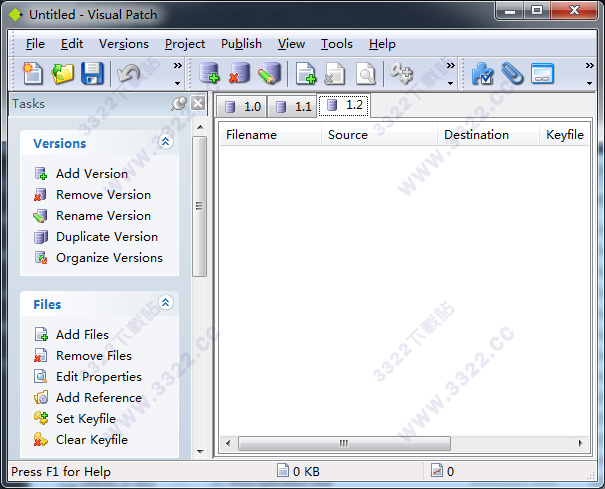The image size is (605, 489).
Task: Click the Tasks pane scroll down arrow
Action: tap(200, 451)
